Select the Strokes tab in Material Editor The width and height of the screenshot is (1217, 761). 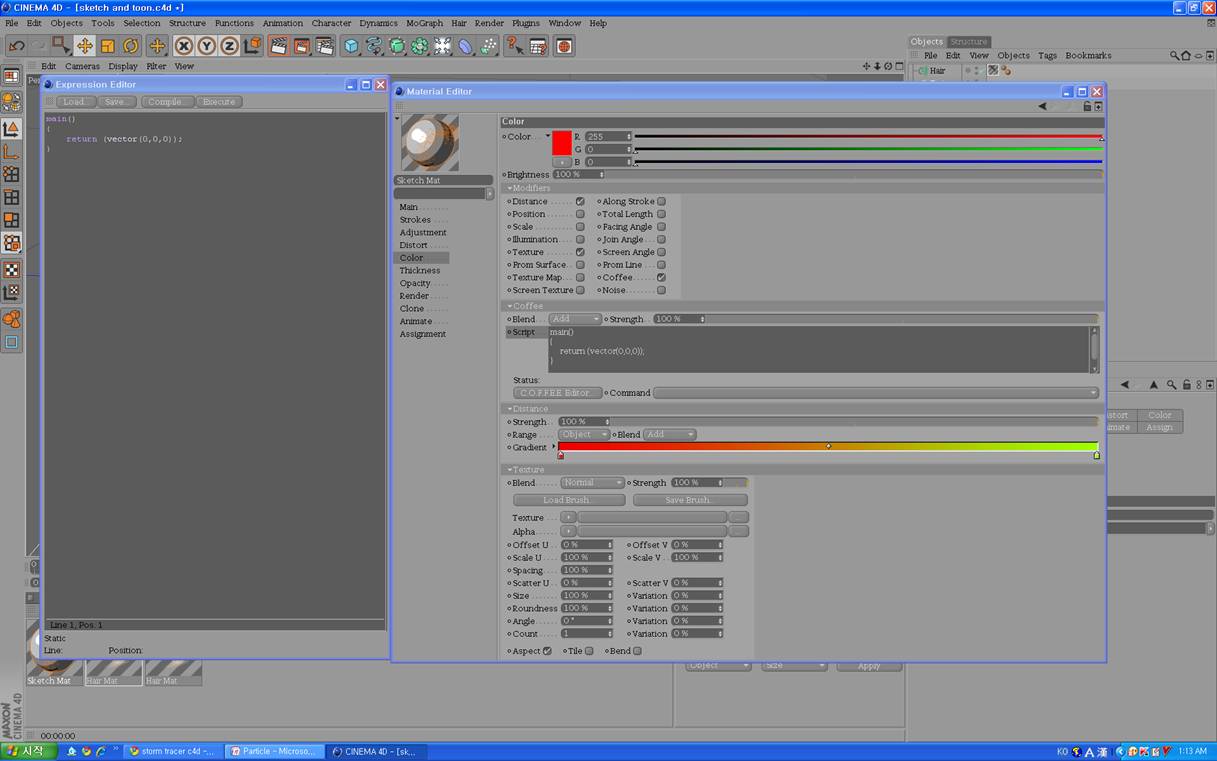point(415,220)
